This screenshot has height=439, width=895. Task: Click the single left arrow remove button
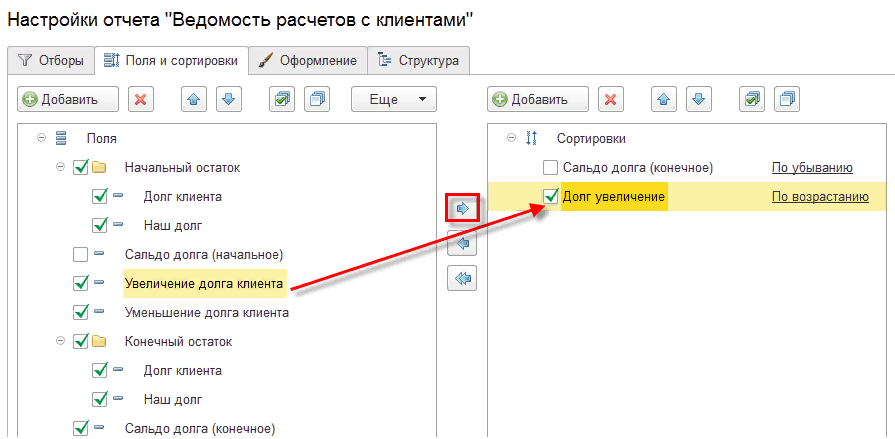pyautogui.click(x=462, y=242)
